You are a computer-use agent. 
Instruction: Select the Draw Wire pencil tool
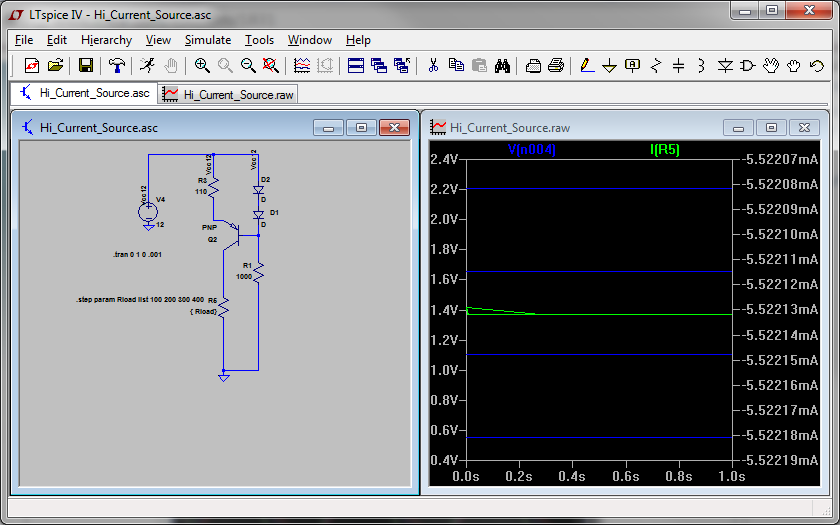(x=587, y=66)
